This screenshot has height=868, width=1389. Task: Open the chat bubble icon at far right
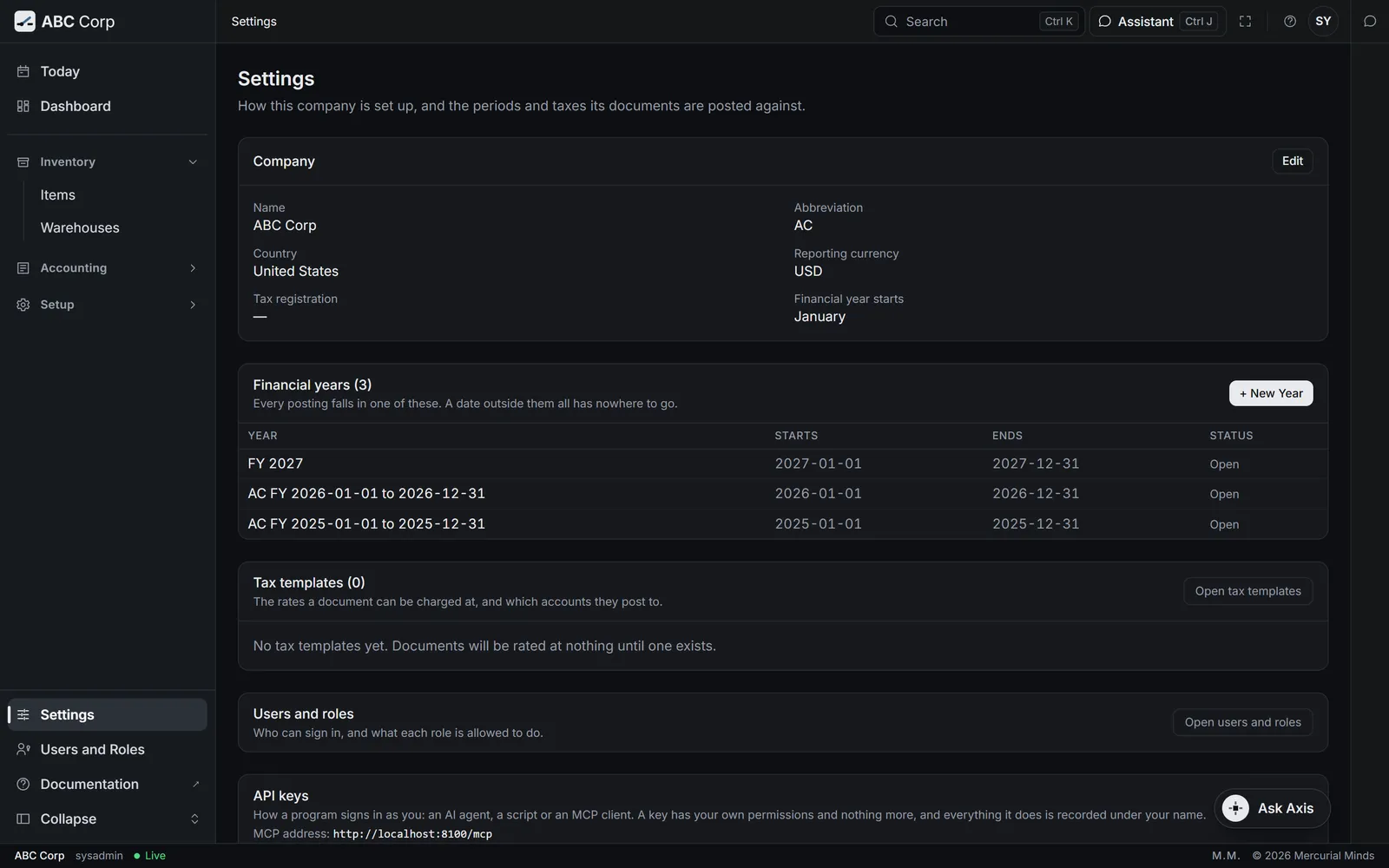coord(1370,22)
